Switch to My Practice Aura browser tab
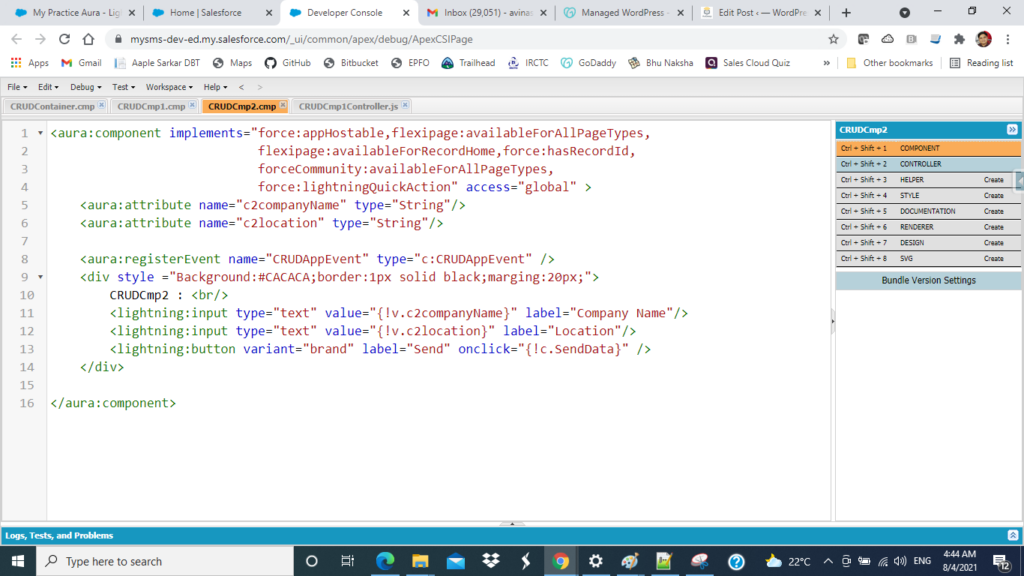 pos(76,12)
